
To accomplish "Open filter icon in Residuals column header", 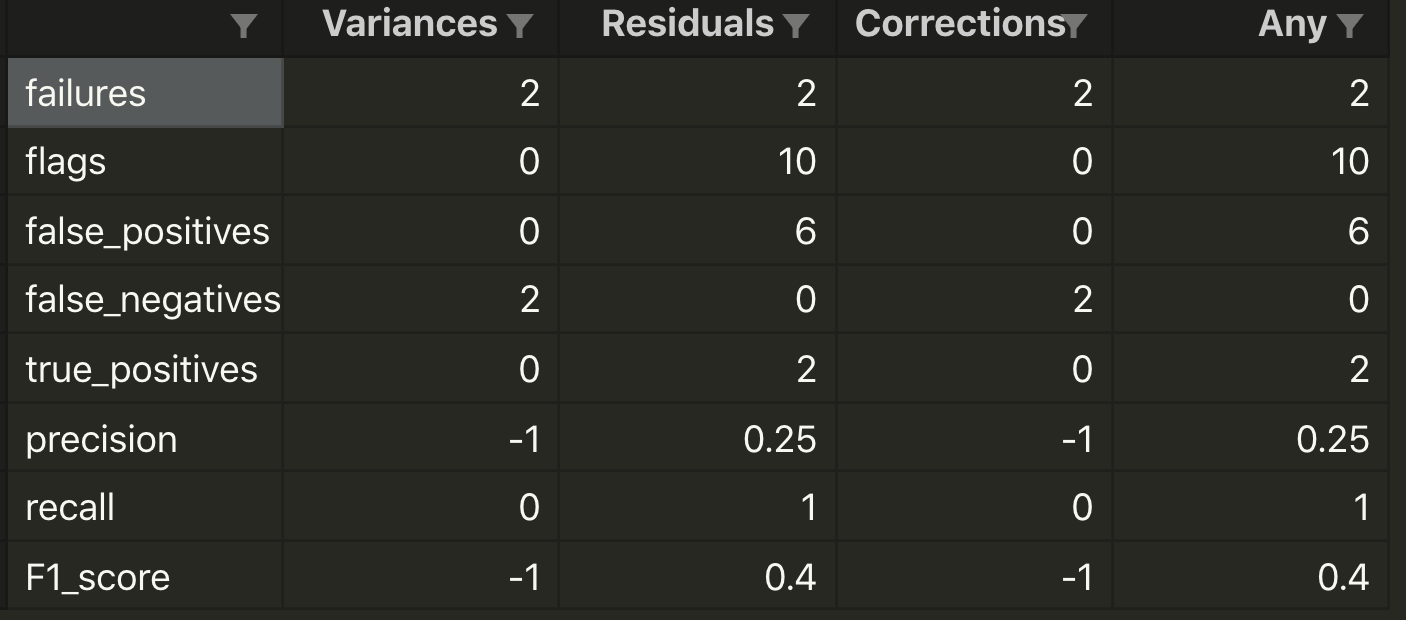I will [796, 27].
